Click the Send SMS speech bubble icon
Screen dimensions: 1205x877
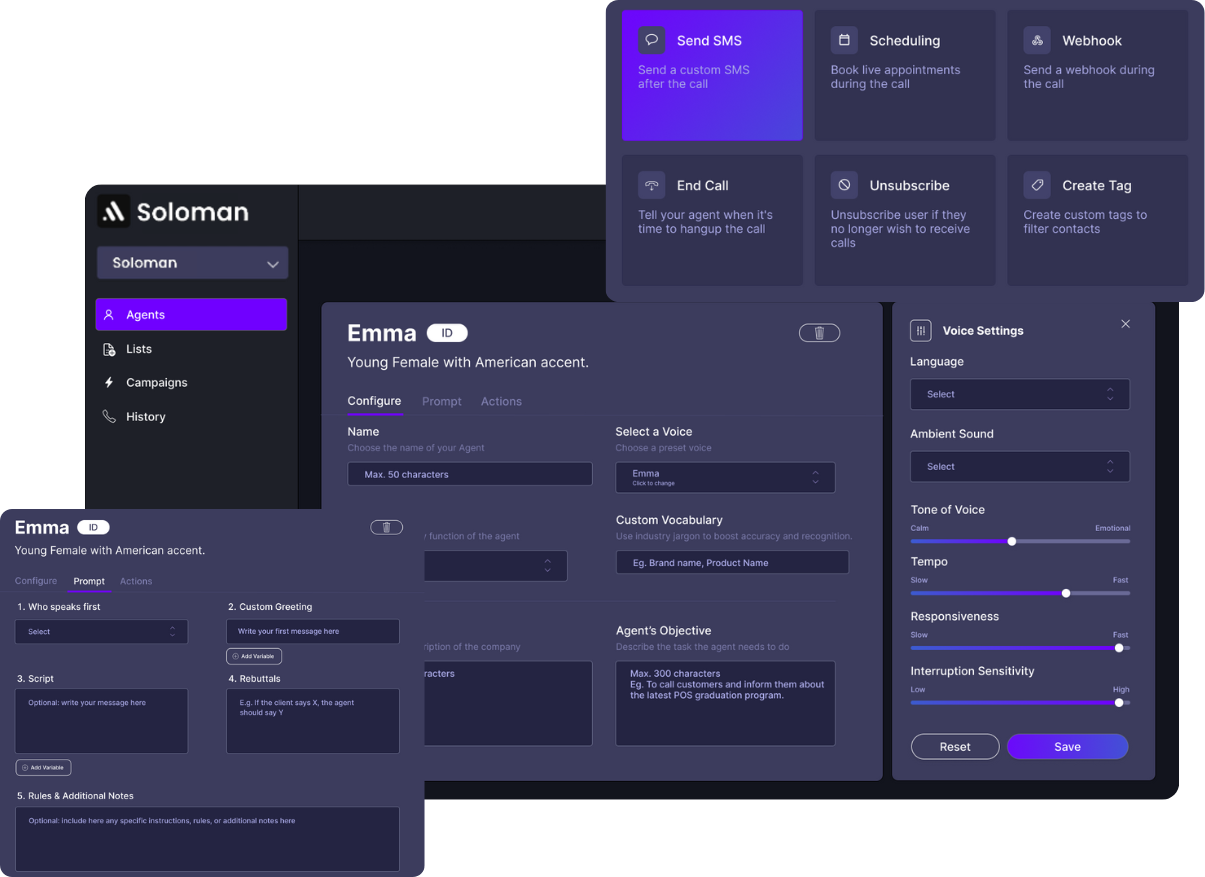tap(652, 40)
